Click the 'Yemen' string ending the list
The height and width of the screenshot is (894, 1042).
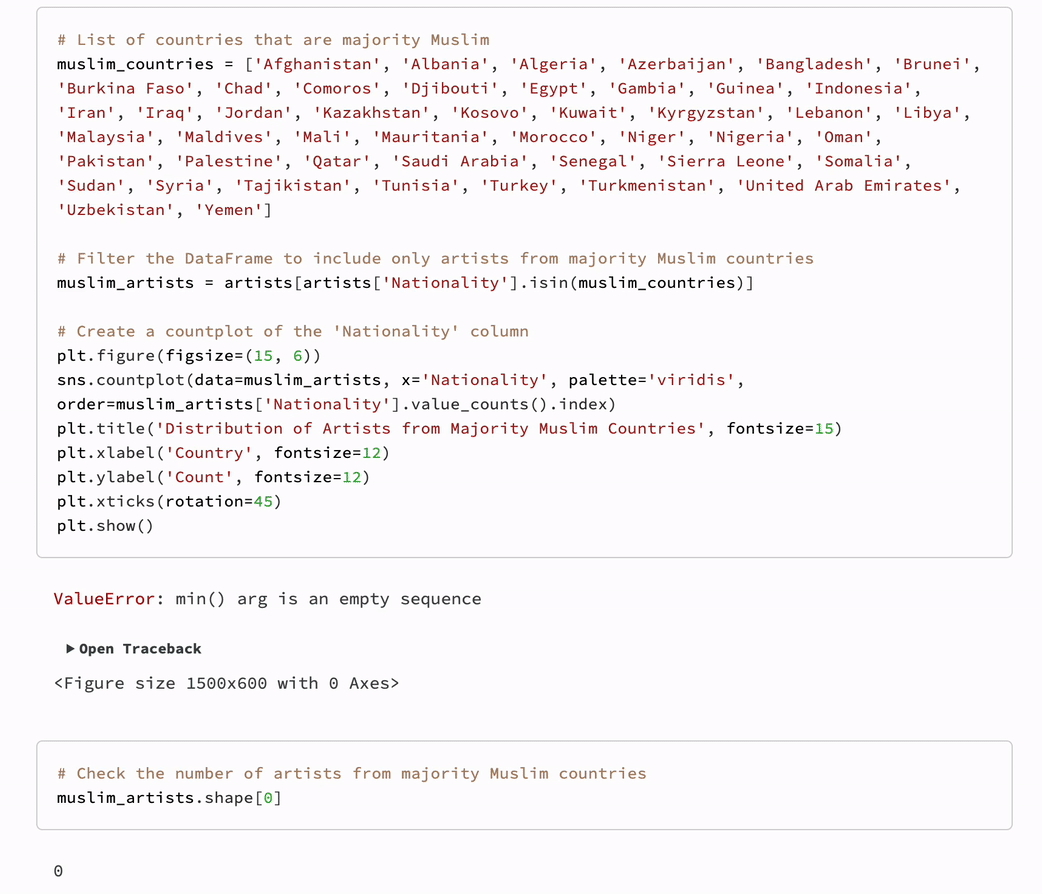coord(228,210)
